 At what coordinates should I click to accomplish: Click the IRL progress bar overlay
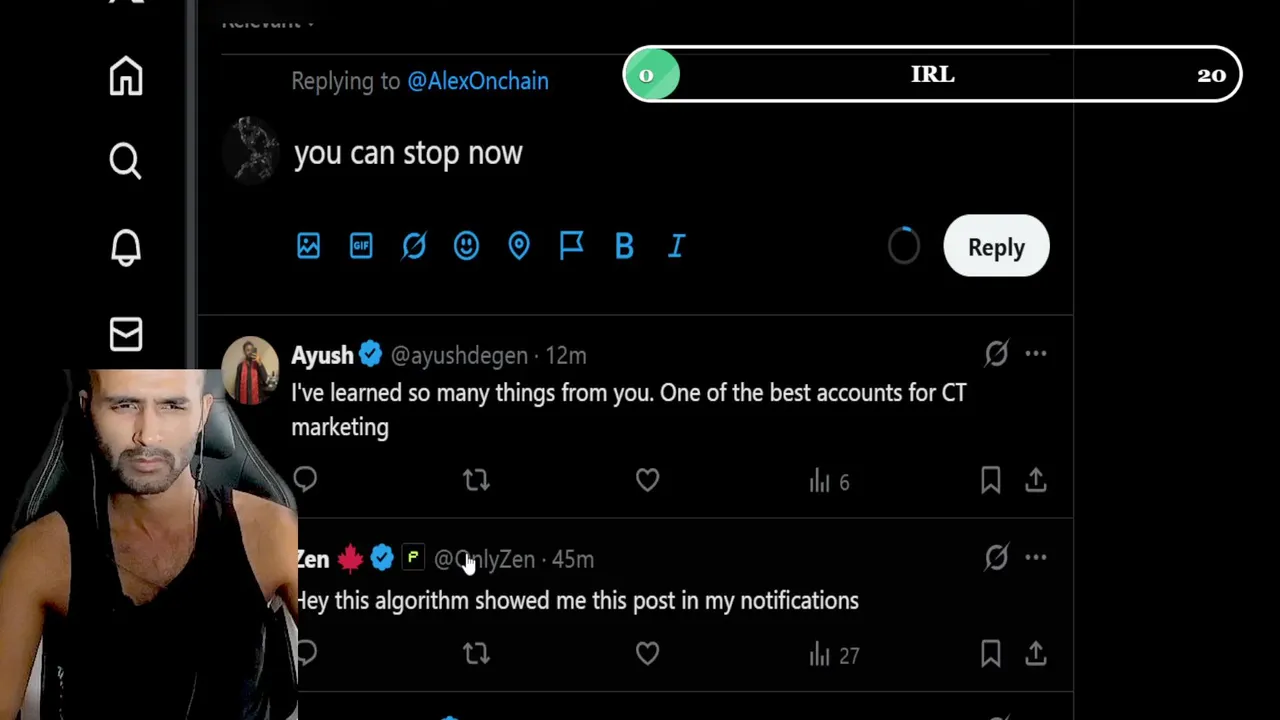click(932, 75)
